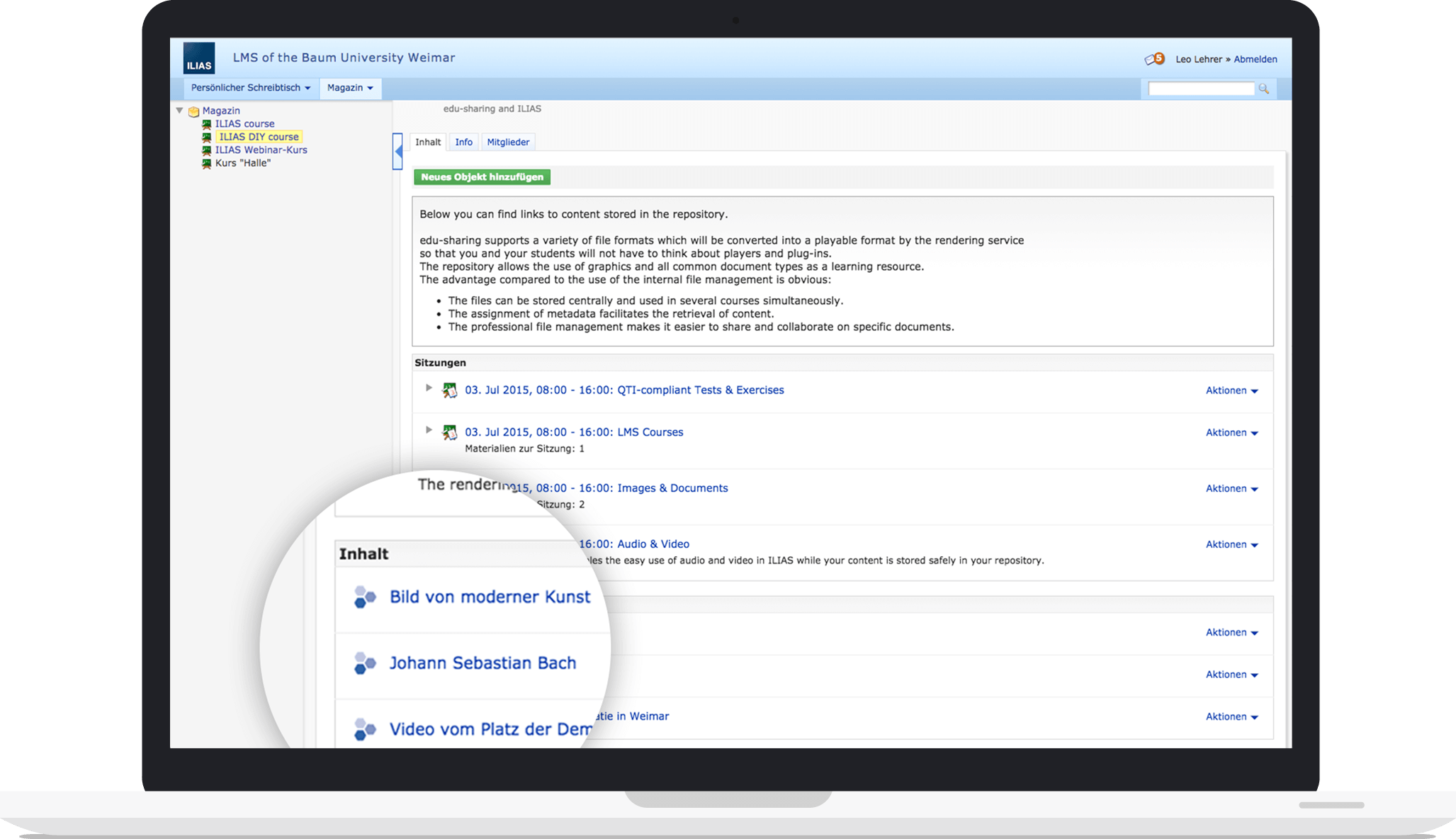This screenshot has height=839, width=1456.
Task: Click the edu-sharing node icon next to Johann Sebastian Bach
Action: point(366,662)
